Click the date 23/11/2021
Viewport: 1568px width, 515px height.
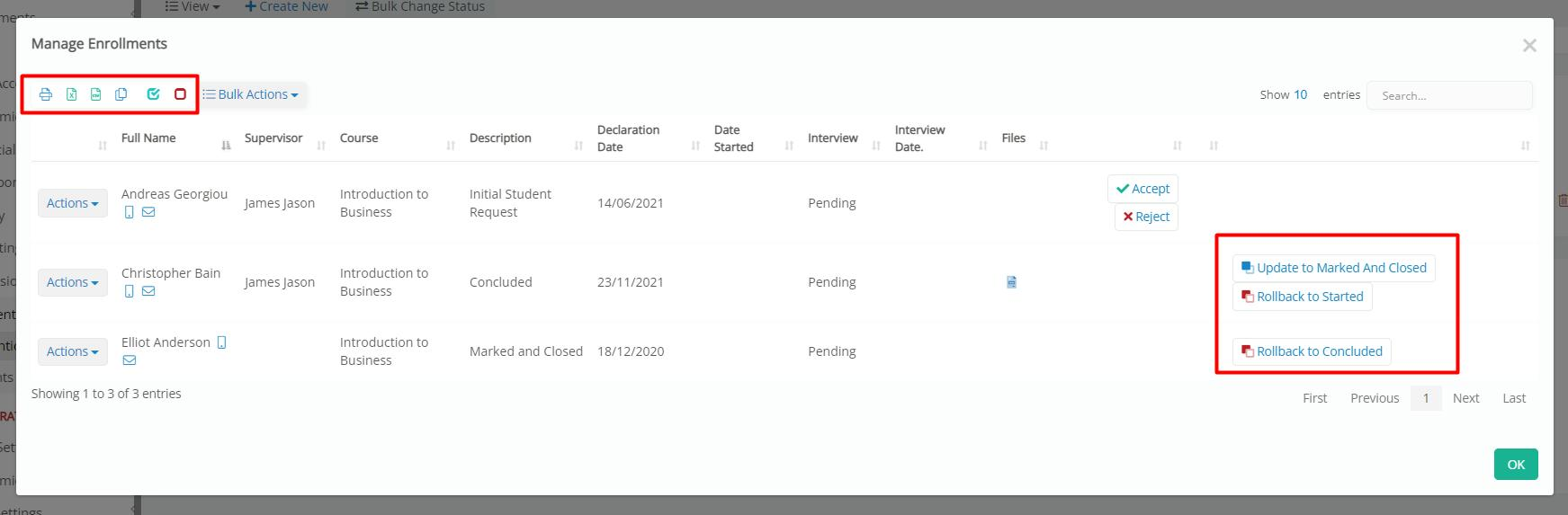(631, 282)
